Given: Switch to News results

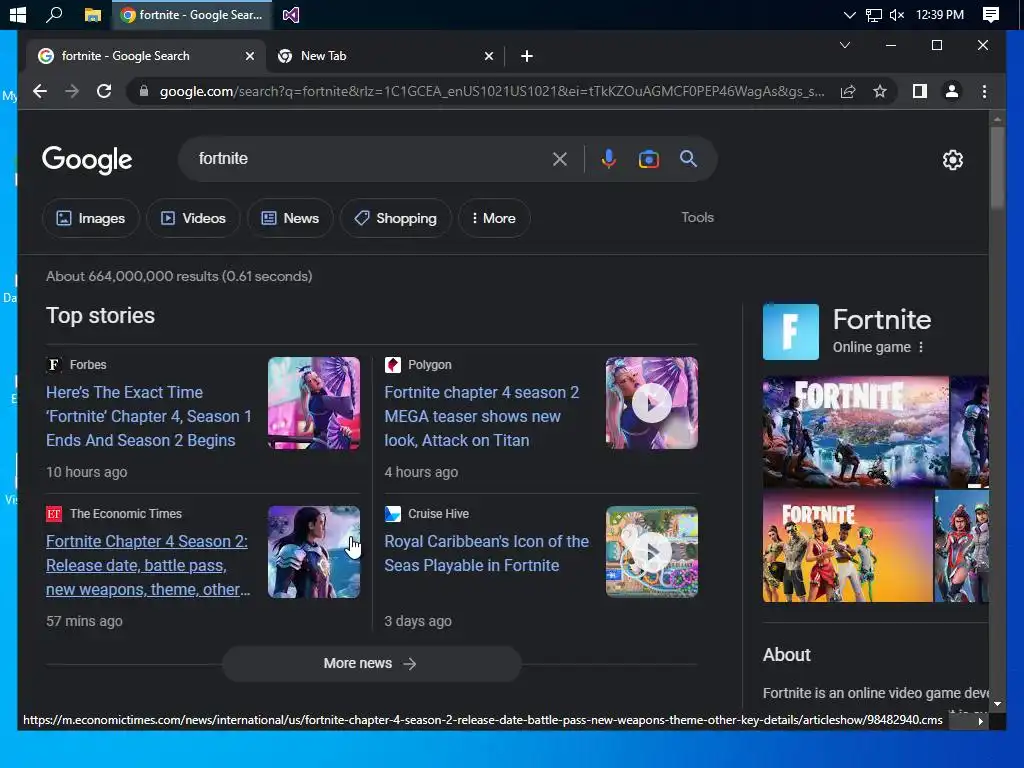Looking at the screenshot, I should click(290, 218).
